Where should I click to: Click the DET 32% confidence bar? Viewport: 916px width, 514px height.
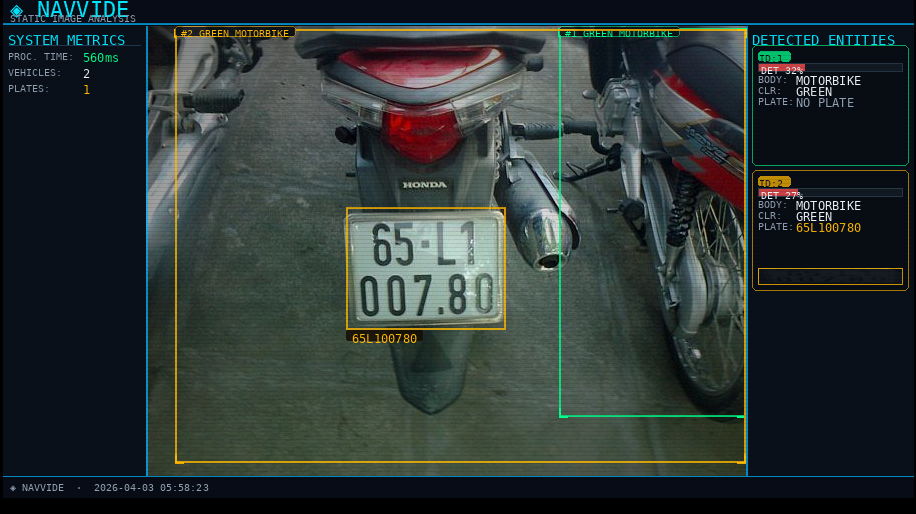pyautogui.click(x=830, y=69)
